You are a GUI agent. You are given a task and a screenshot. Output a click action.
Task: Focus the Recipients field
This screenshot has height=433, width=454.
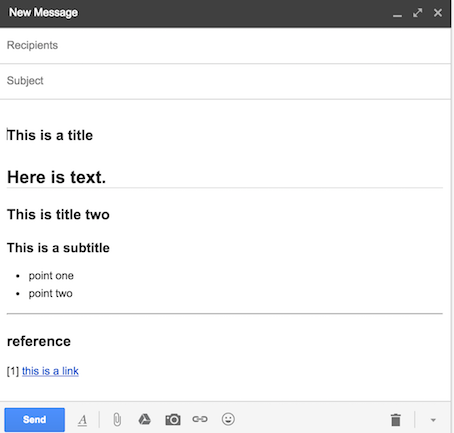(225, 45)
